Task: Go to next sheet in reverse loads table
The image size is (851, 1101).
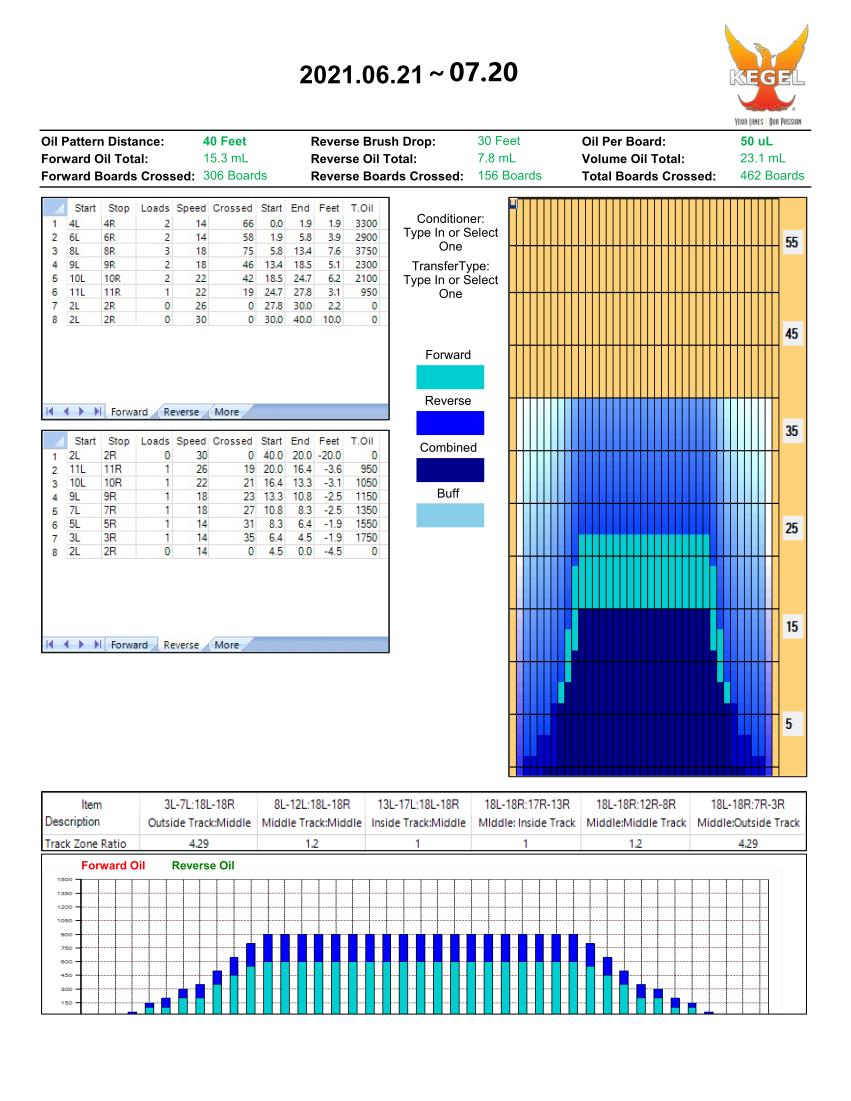Action: click(x=81, y=645)
